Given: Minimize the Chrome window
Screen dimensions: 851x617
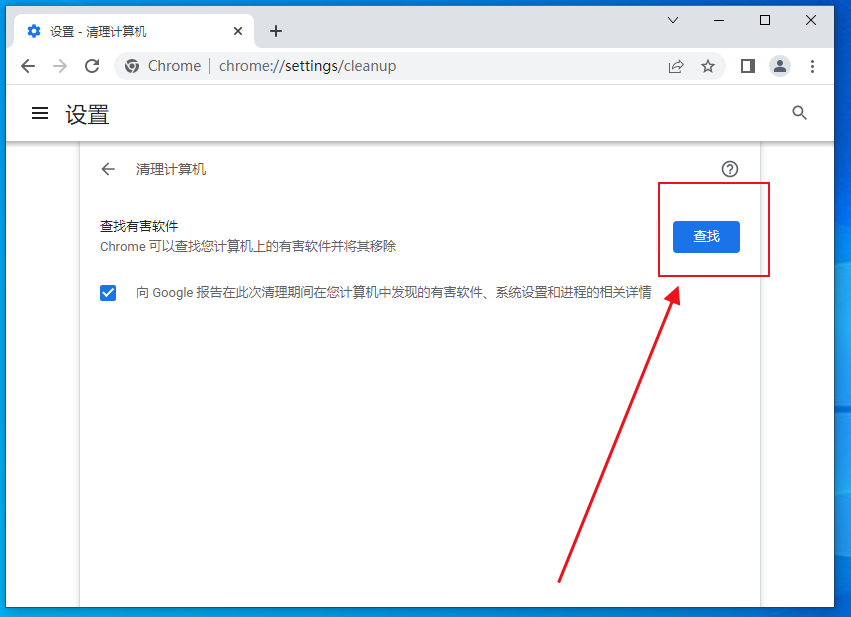Looking at the screenshot, I should coord(719,20).
